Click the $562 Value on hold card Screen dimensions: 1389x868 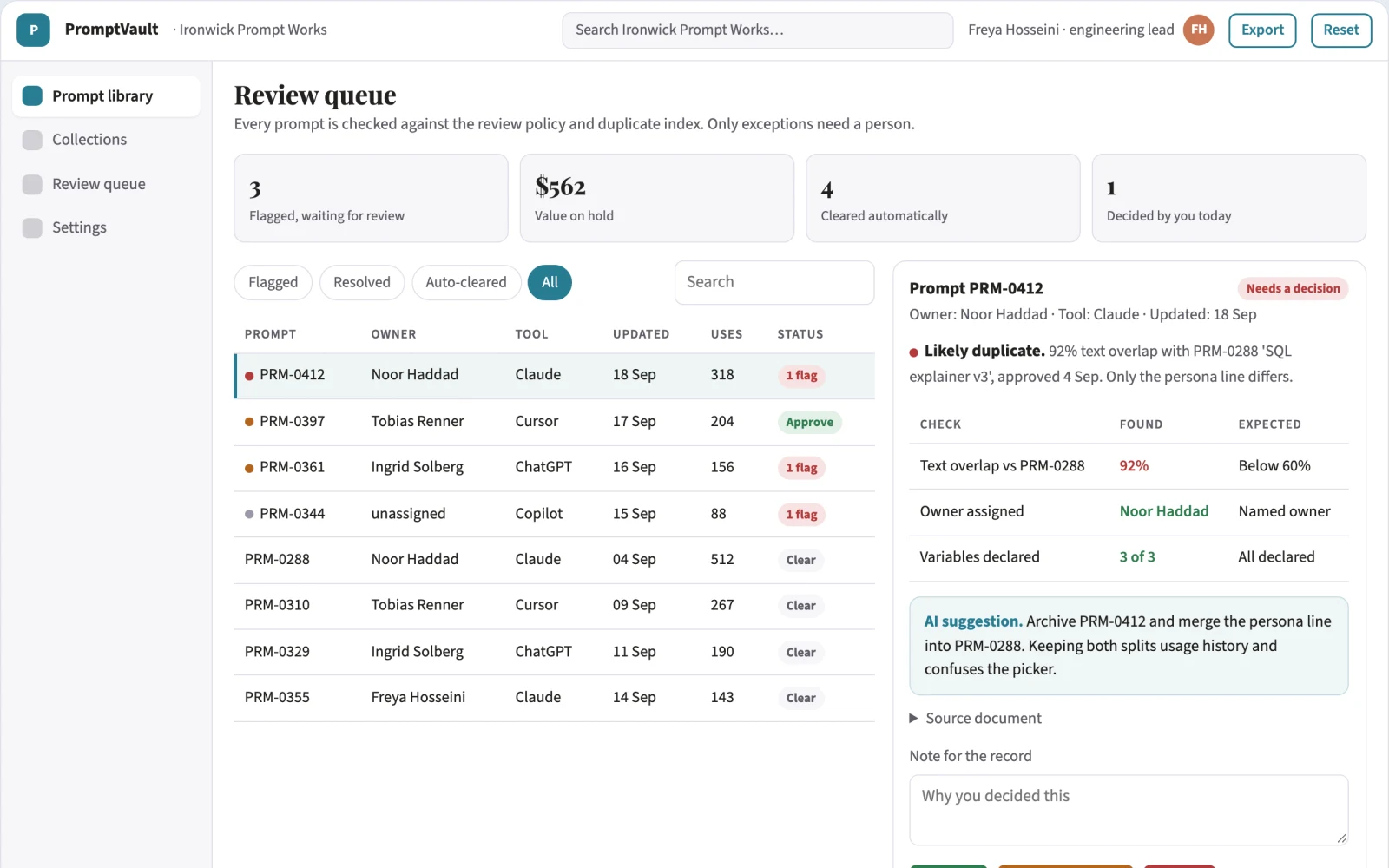click(x=657, y=198)
